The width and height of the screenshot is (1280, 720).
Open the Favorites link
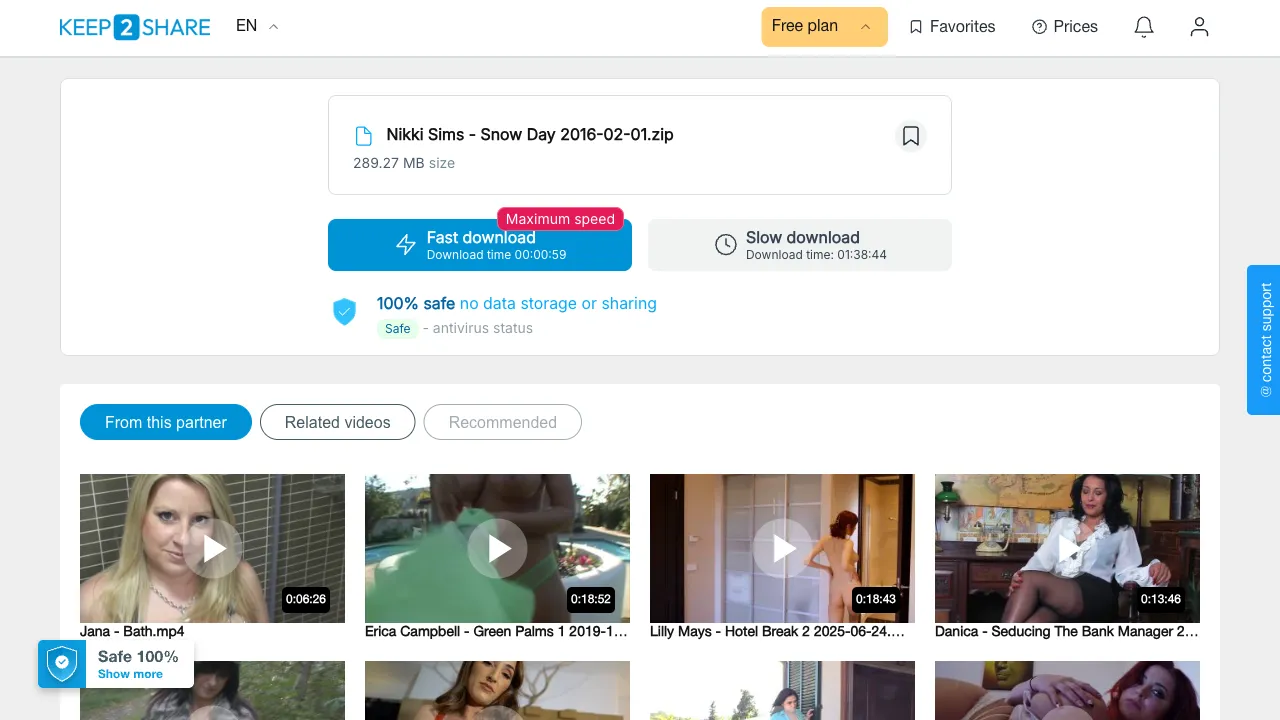(952, 27)
